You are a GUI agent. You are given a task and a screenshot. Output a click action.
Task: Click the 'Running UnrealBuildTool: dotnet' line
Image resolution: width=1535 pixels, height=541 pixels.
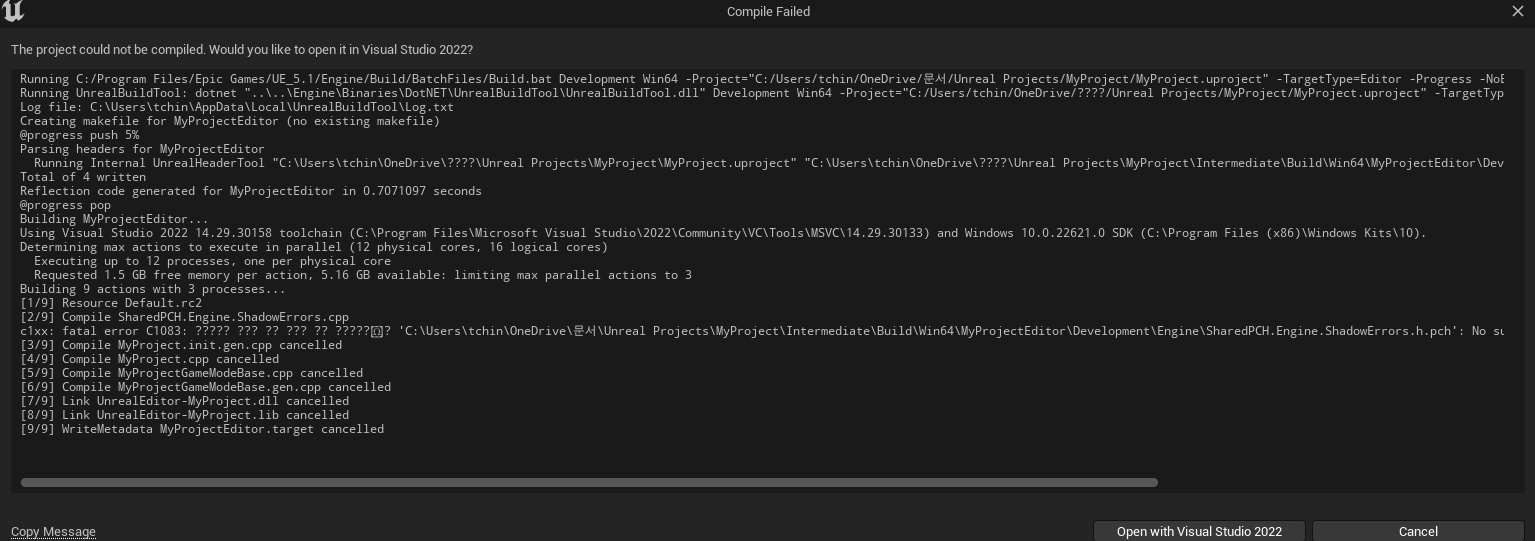click(762, 93)
